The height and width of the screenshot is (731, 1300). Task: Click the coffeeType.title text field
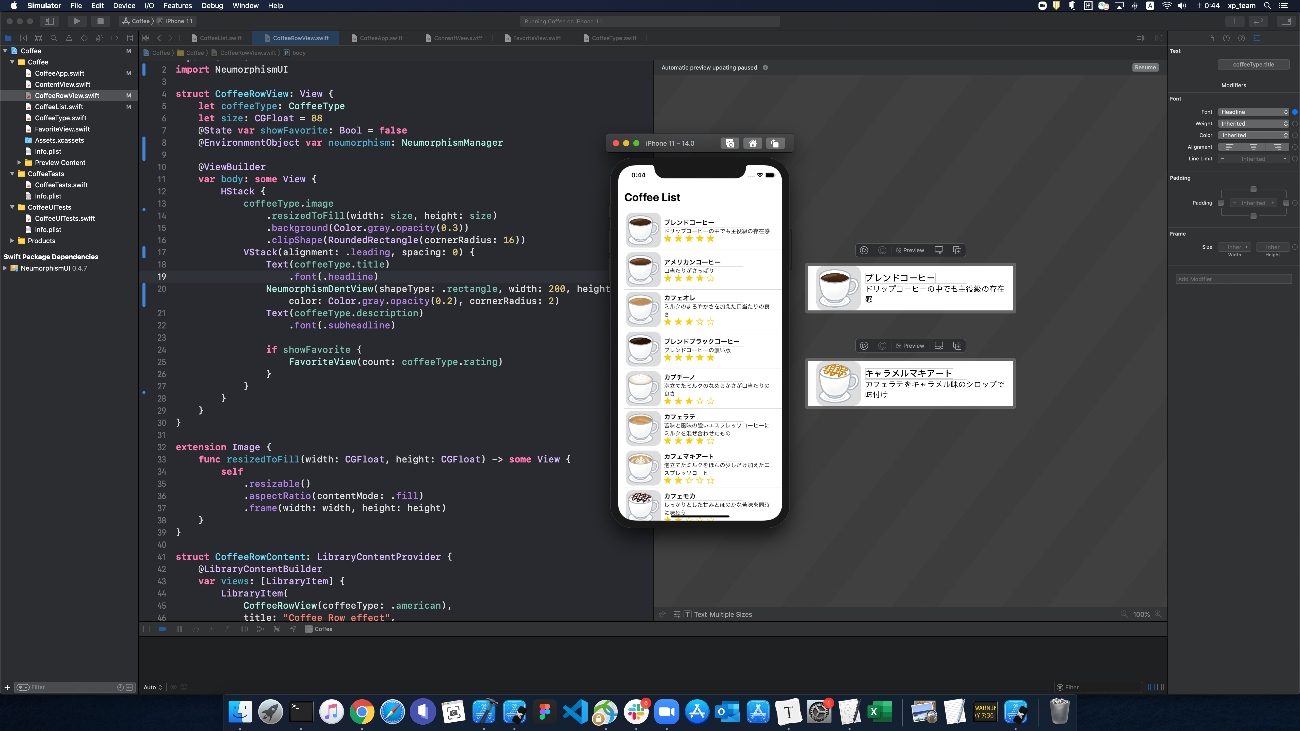(x=1253, y=64)
